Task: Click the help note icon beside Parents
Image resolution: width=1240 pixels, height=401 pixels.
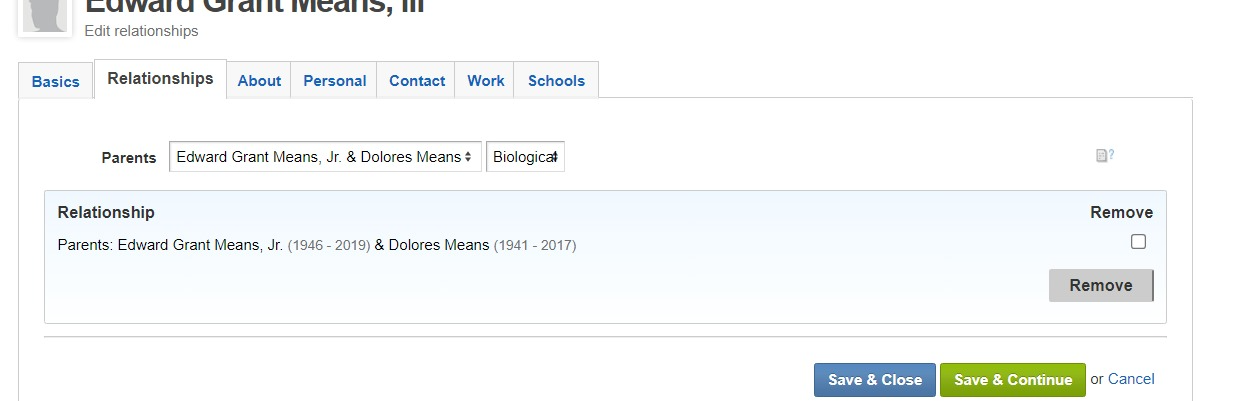Action: [1104, 156]
